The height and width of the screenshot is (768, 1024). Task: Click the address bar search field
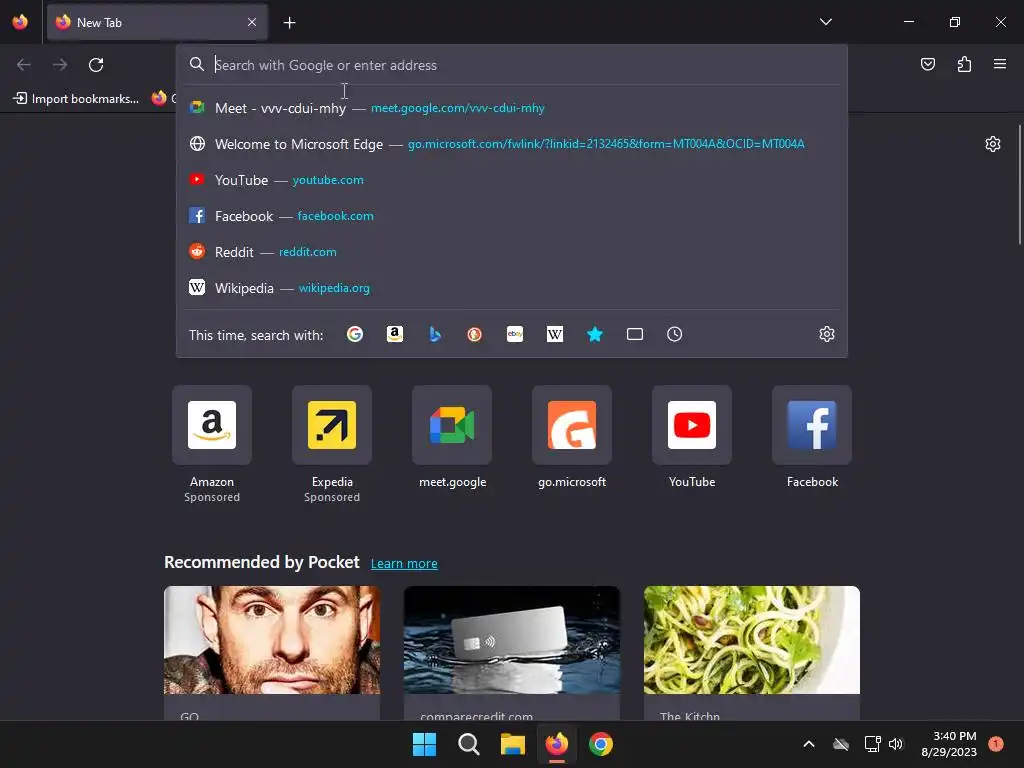[512, 65]
